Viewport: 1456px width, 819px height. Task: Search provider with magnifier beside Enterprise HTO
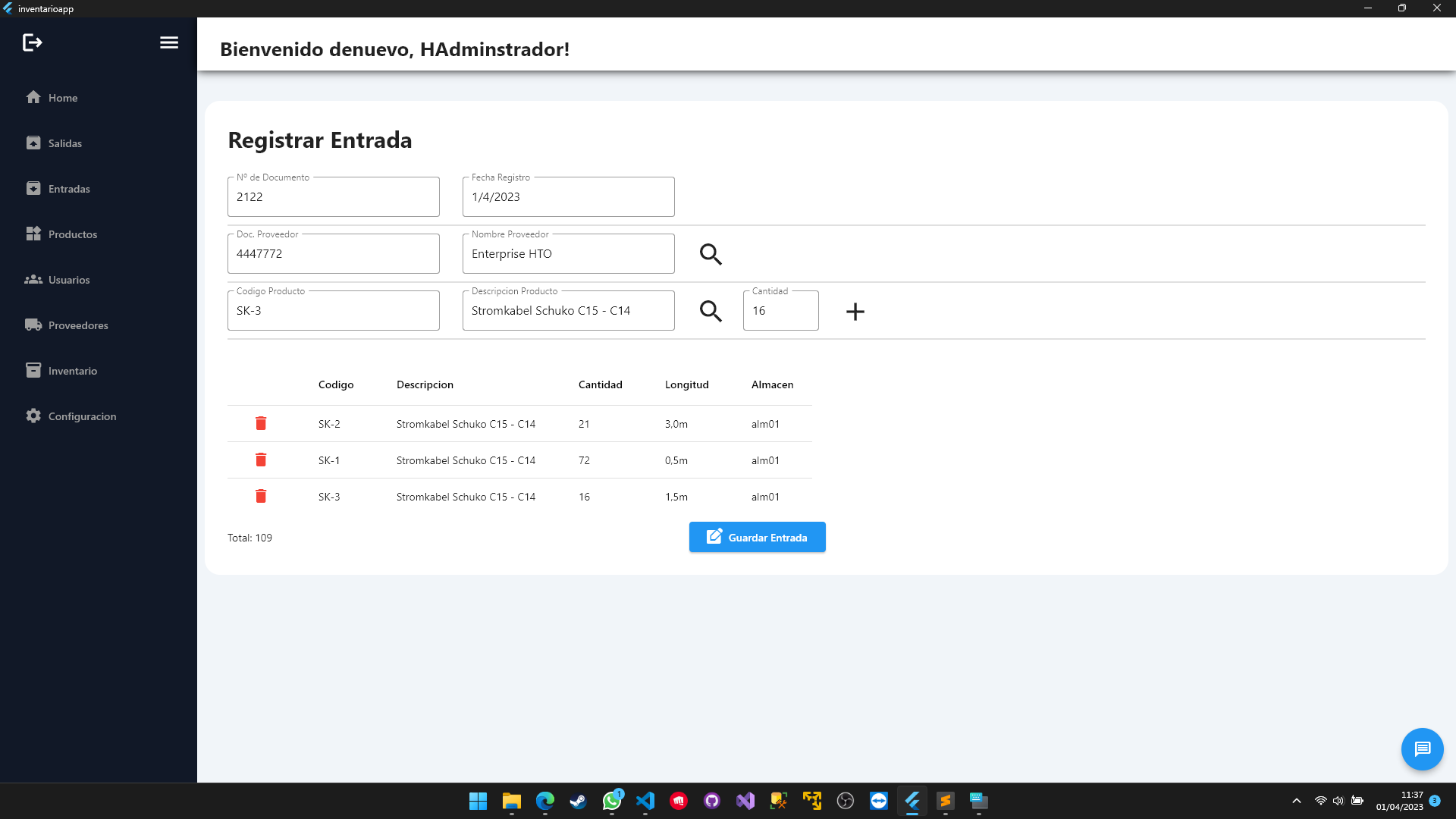click(x=711, y=254)
